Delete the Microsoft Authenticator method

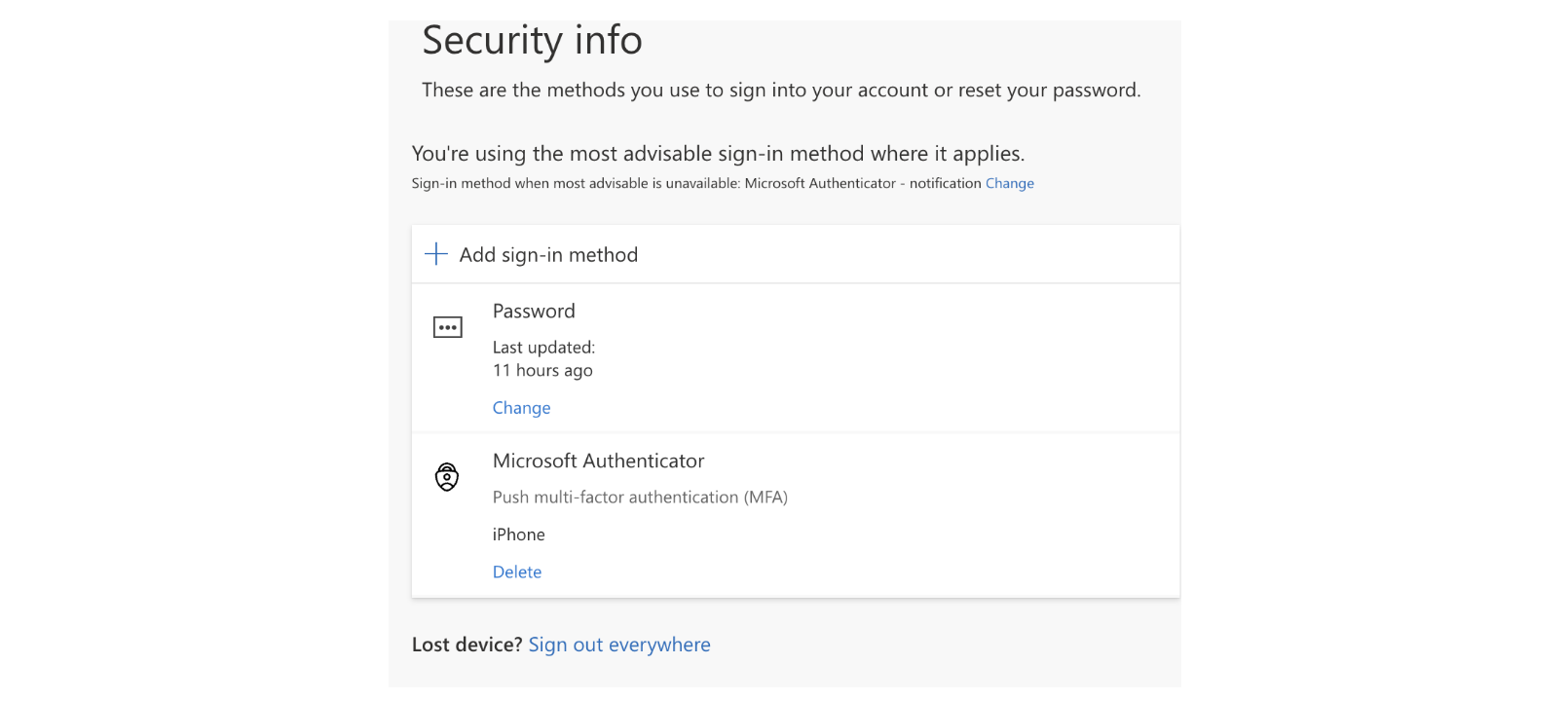tap(517, 572)
